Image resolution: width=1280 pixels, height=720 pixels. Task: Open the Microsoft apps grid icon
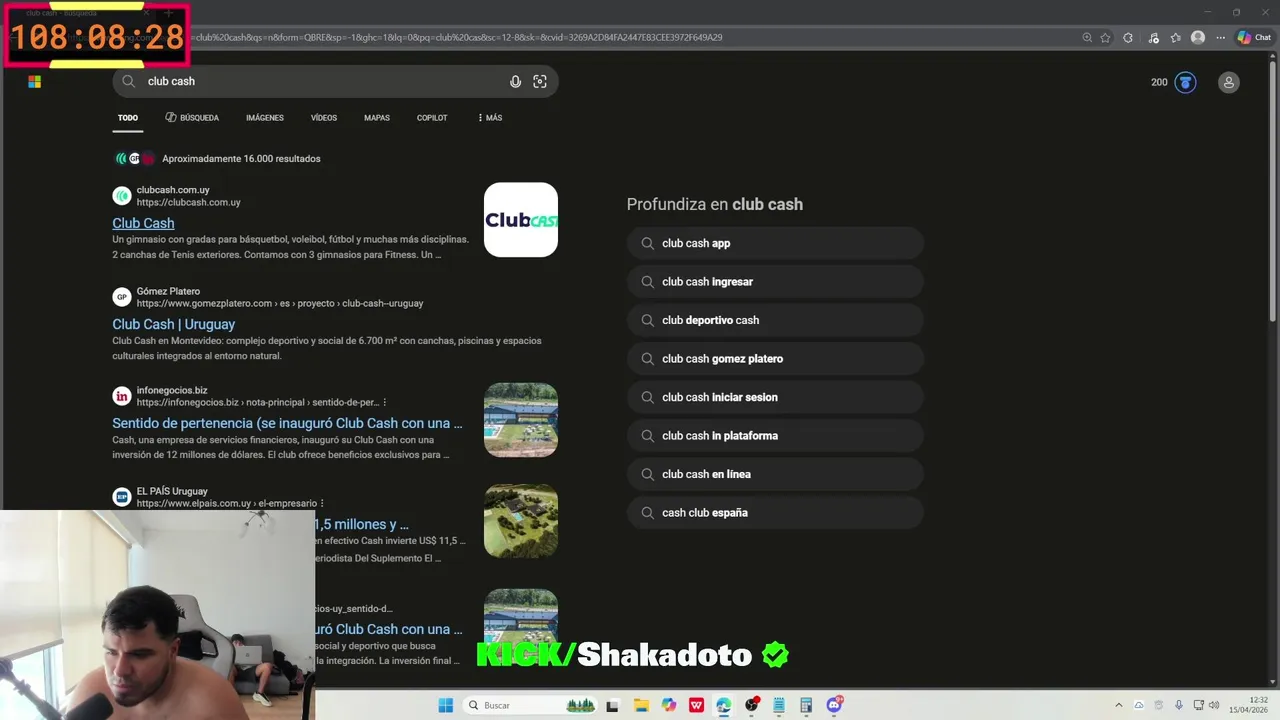(35, 82)
